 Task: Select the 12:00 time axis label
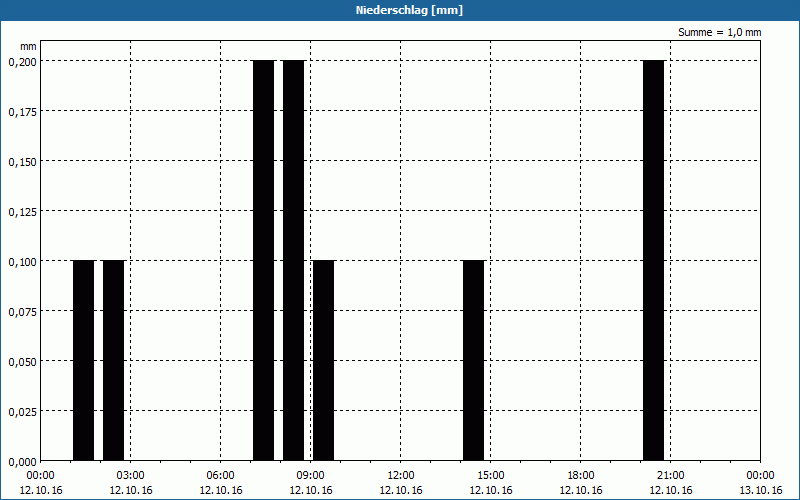(401, 475)
